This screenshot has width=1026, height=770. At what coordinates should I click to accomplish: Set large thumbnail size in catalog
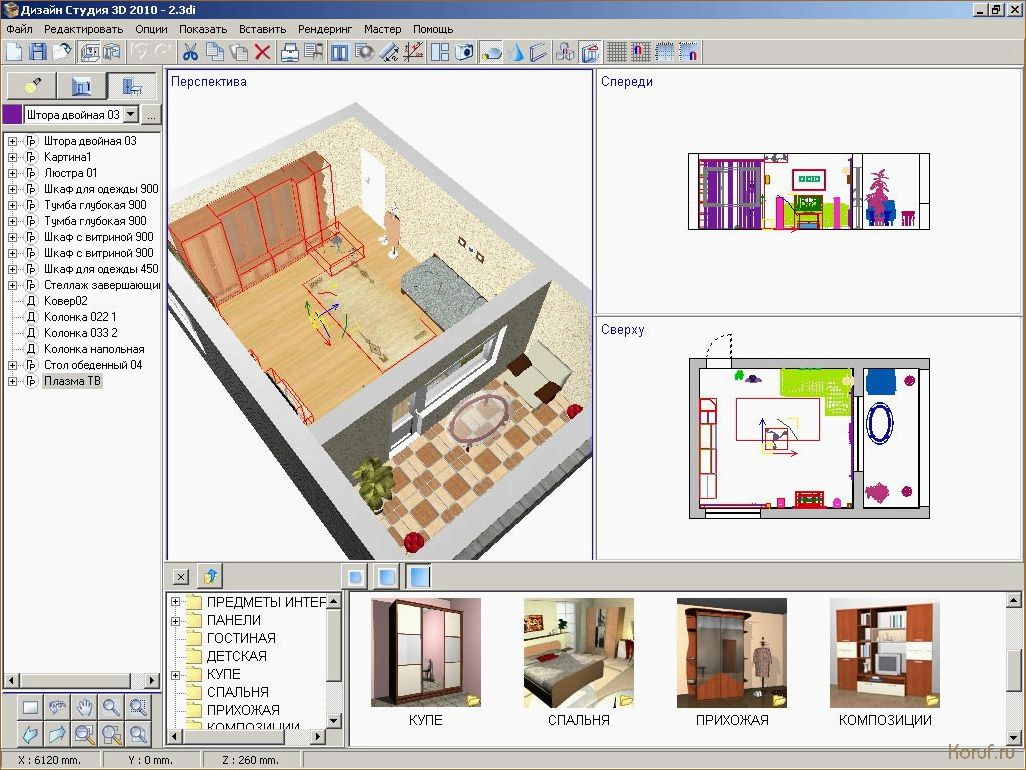point(419,576)
